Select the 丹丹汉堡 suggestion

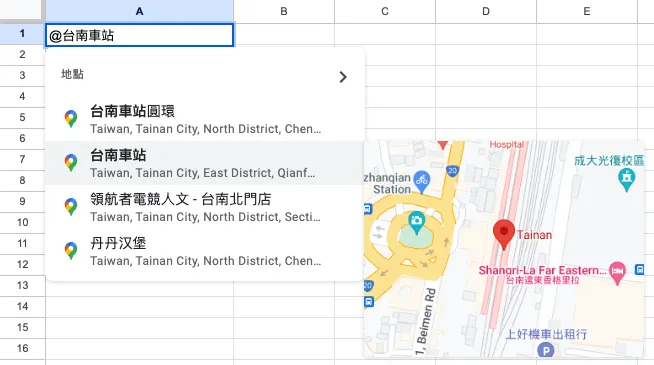pyautogui.click(x=205, y=251)
